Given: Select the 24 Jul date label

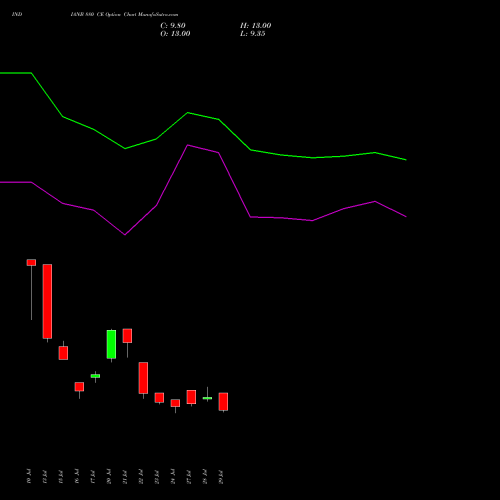Looking at the screenshot, I should pyautogui.click(x=173, y=476).
